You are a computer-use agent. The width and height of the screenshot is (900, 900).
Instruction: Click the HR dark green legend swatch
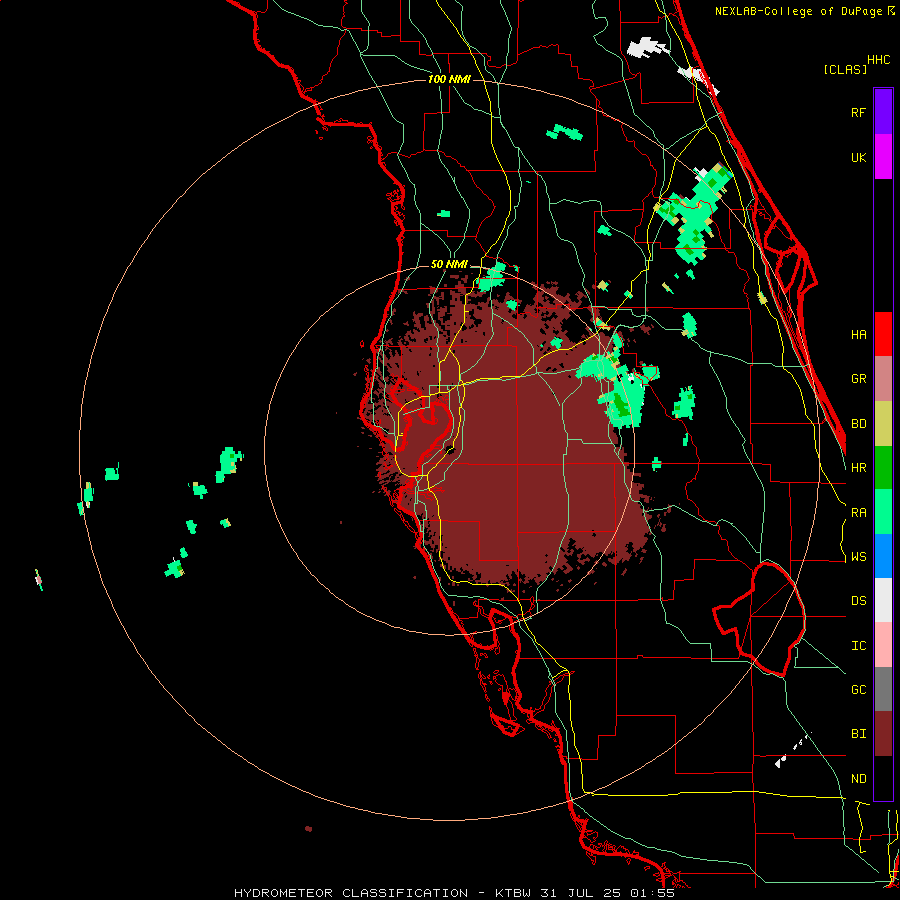click(883, 468)
